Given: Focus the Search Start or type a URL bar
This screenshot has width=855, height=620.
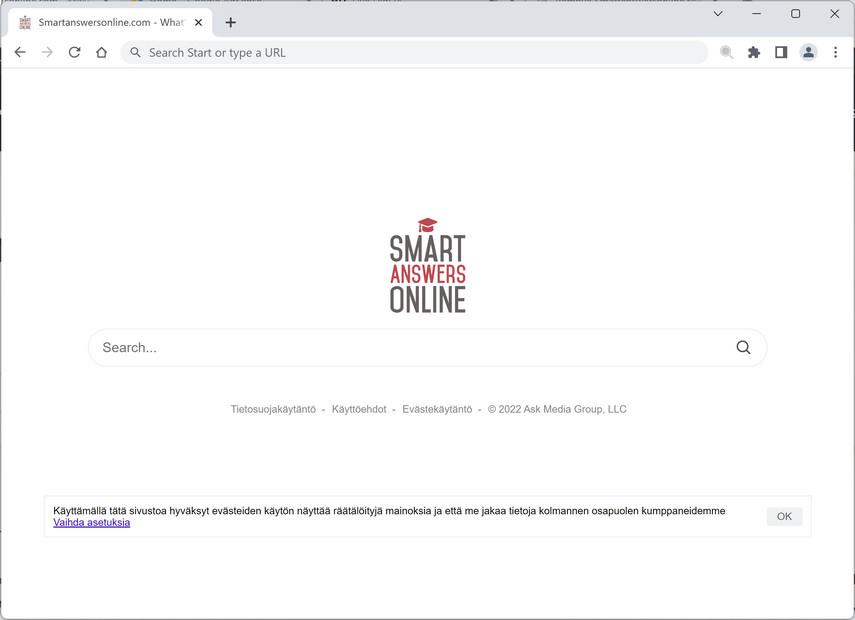Looking at the screenshot, I should click(414, 52).
